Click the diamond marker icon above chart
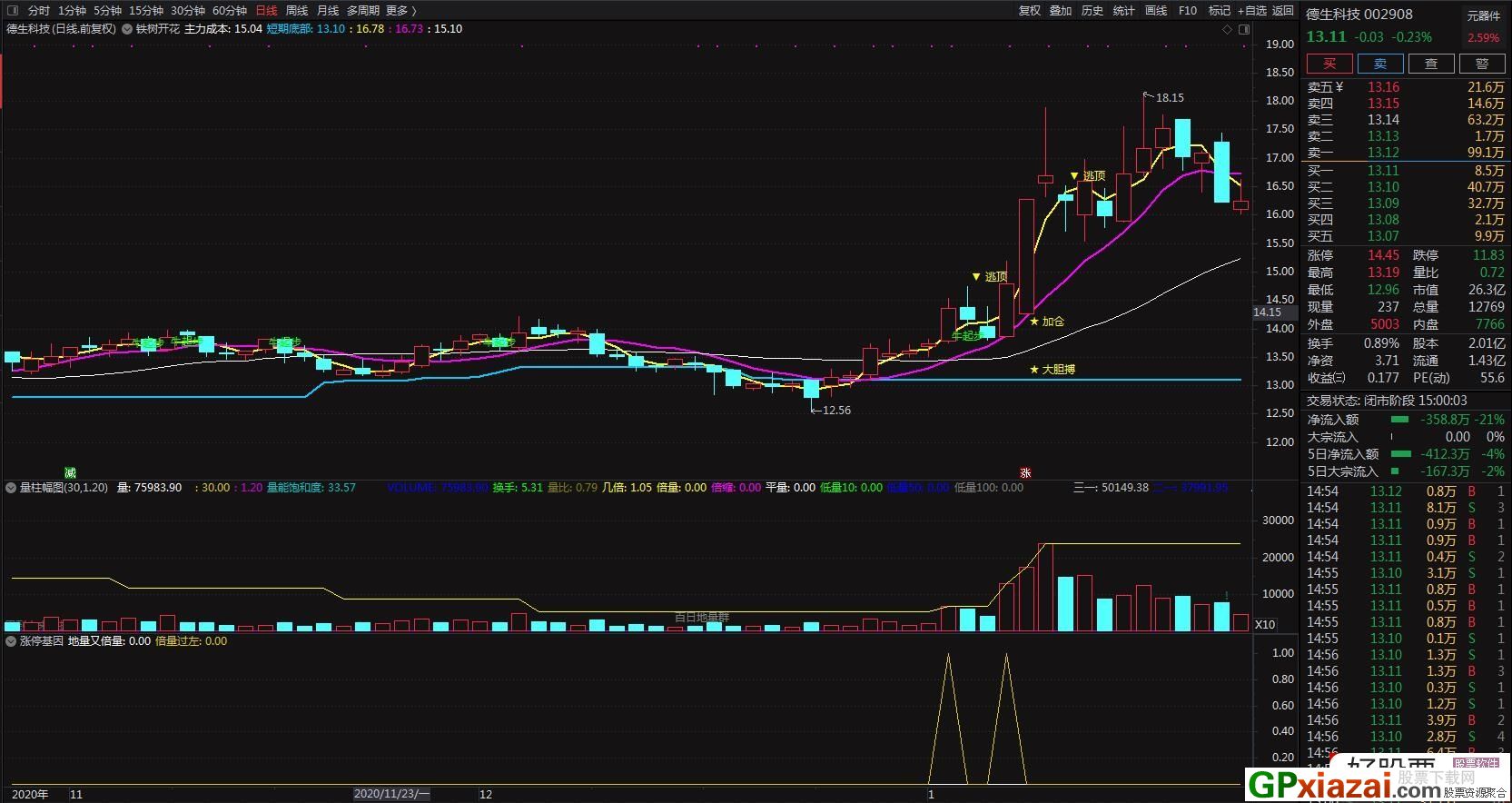The width and height of the screenshot is (1512, 803). coord(1227,29)
